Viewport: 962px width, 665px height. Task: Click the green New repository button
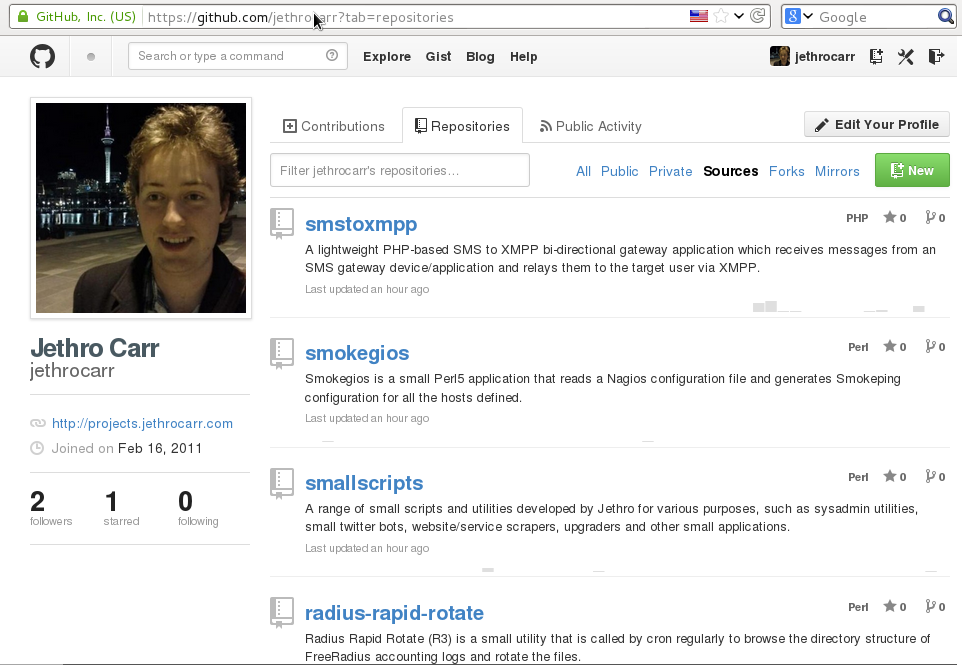912,170
